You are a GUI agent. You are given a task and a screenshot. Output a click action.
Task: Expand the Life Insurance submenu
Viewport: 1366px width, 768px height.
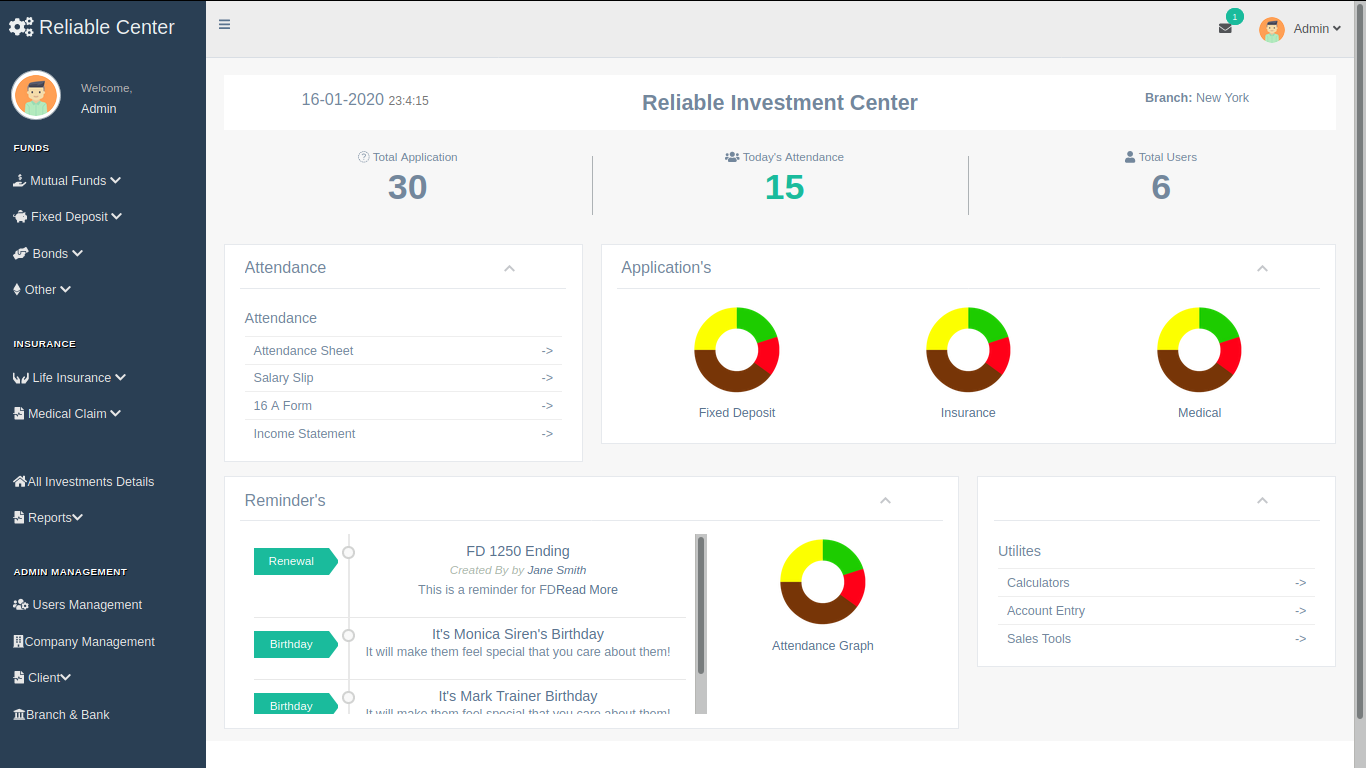(121, 378)
